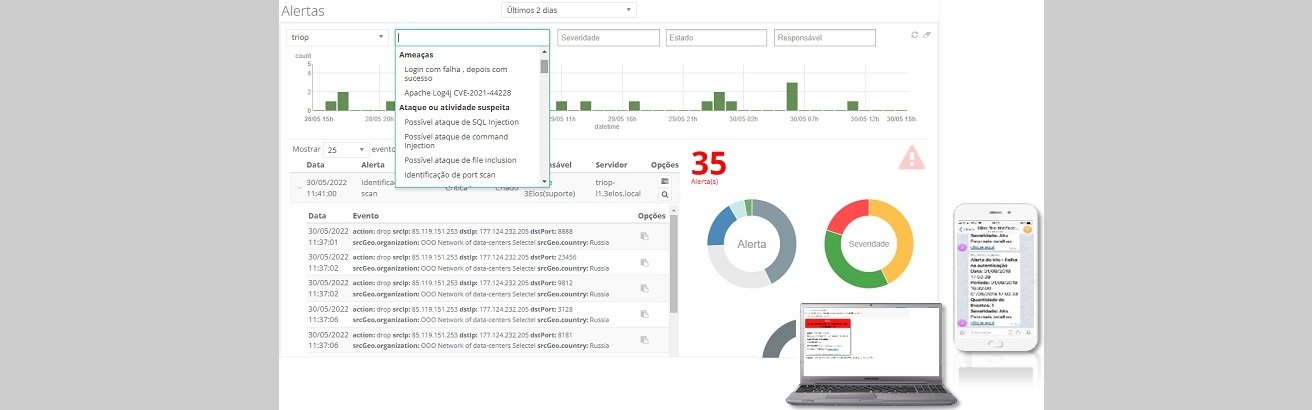Select 'Identificação de port scan' option
The height and width of the screenshot is (410, 1312).
point(449,175)
